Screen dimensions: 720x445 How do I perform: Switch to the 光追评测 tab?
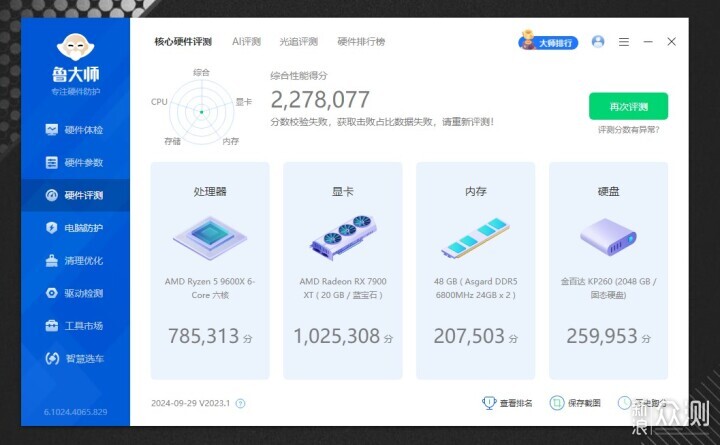pyautogui.click(x=298, y=42)
